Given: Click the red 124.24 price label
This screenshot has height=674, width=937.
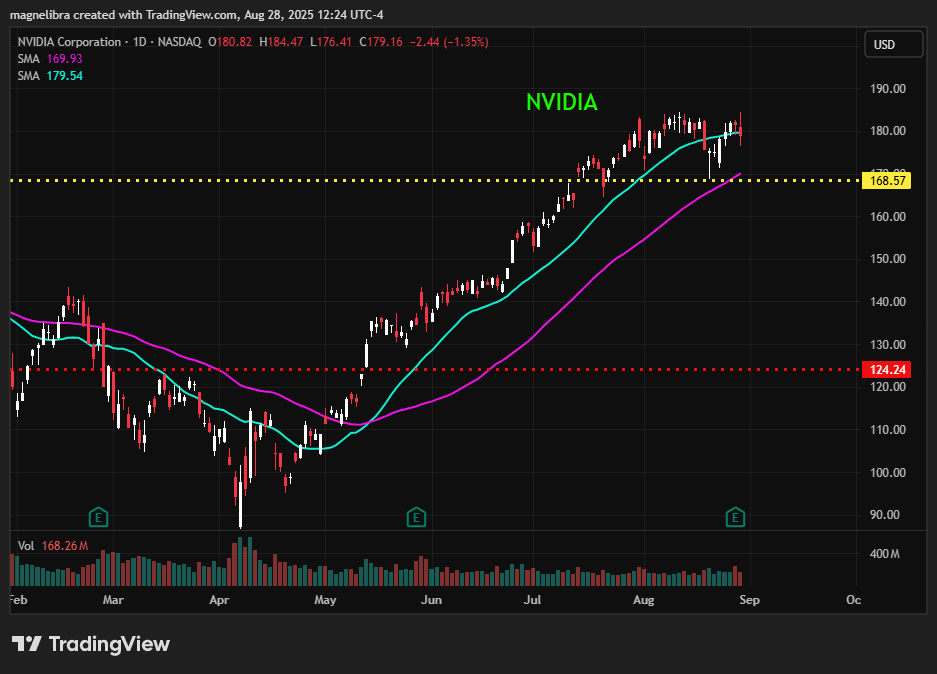Looking at the screenshot, I should point(887,370).
